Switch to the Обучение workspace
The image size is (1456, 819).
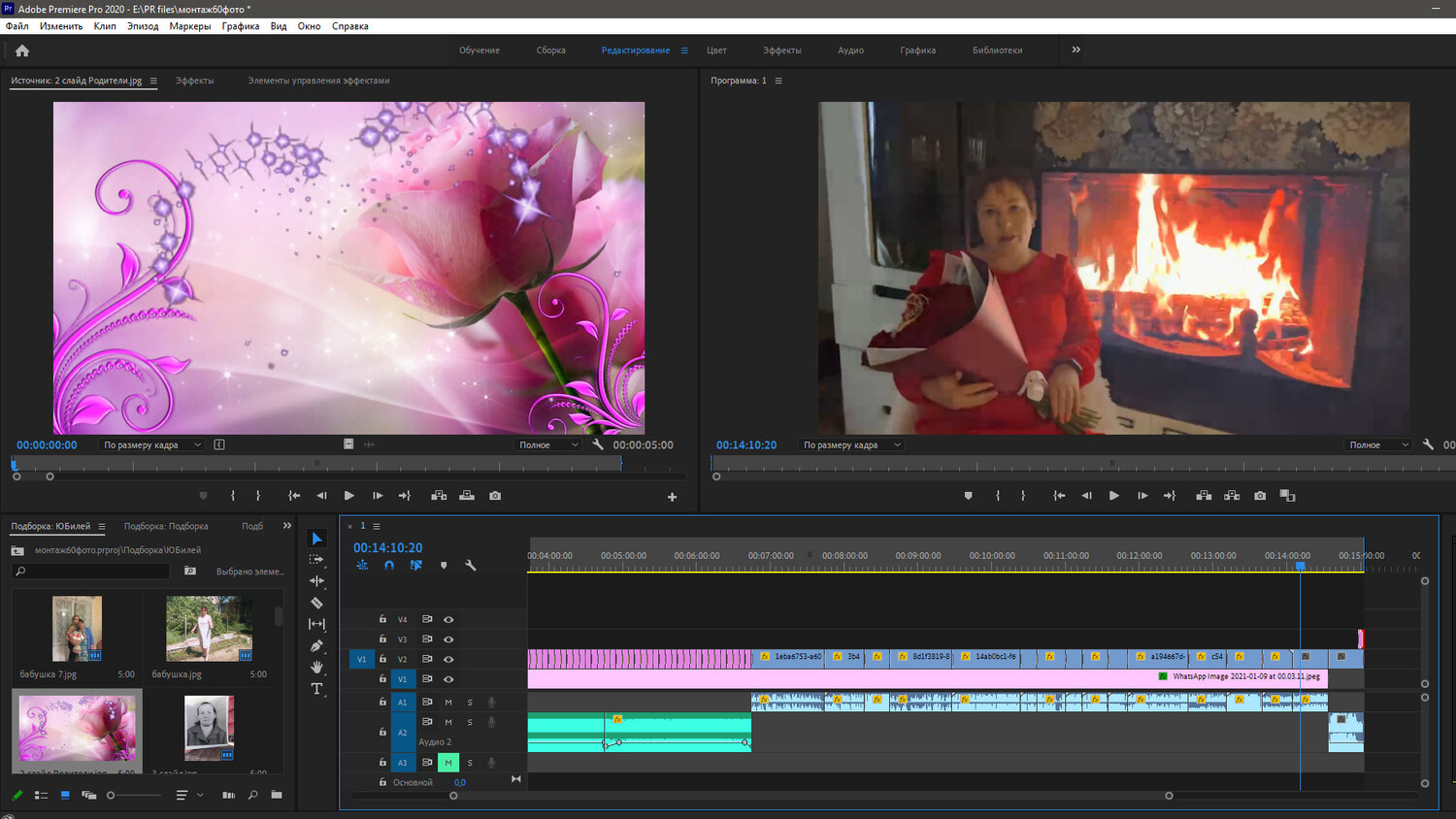click(480, 50)
